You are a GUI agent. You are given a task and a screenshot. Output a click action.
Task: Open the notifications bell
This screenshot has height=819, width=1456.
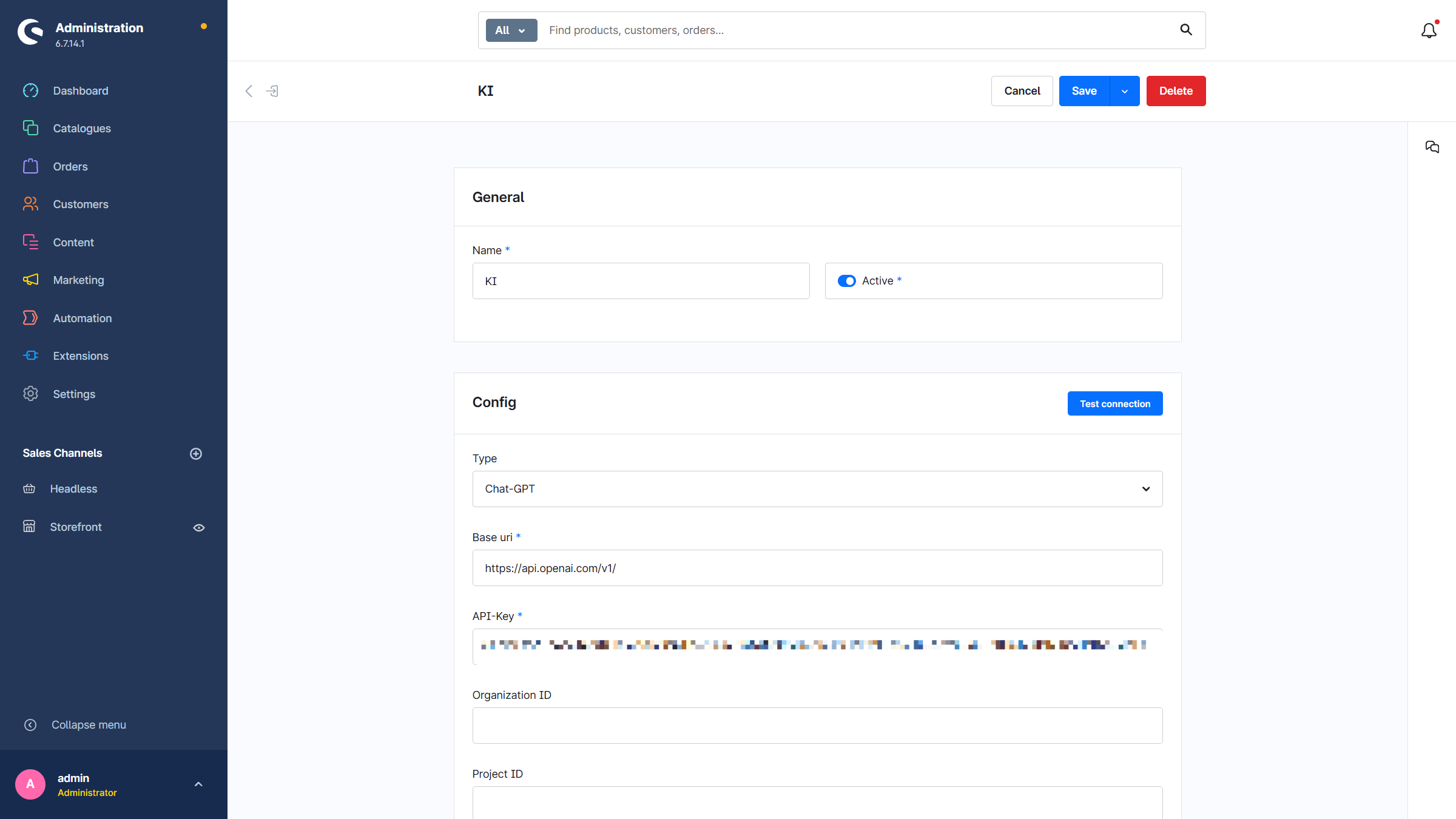click(x=1429, y=30)
